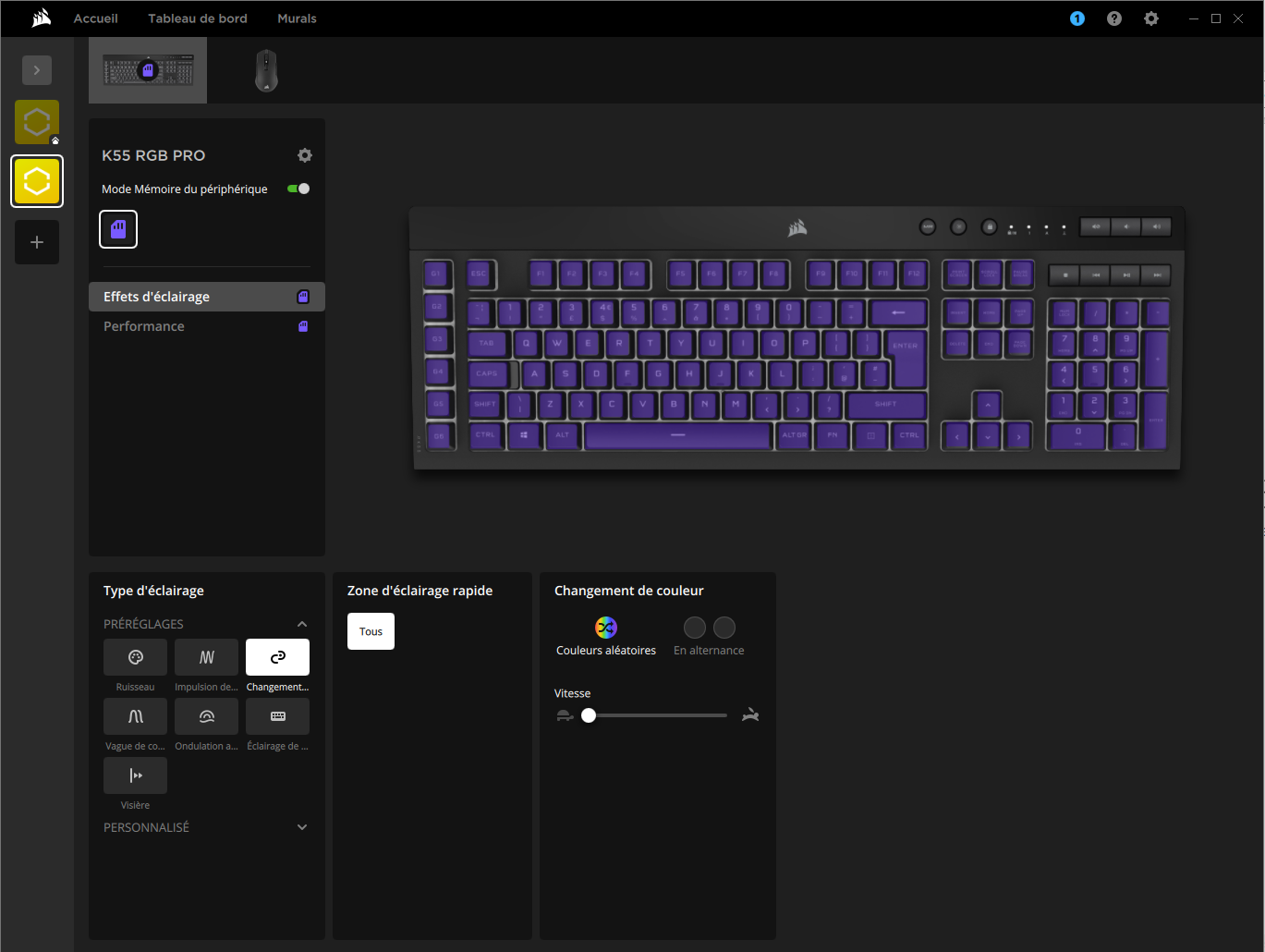
Task: Select the Impulsion de couleur preset
Action: tap(206, 657)
